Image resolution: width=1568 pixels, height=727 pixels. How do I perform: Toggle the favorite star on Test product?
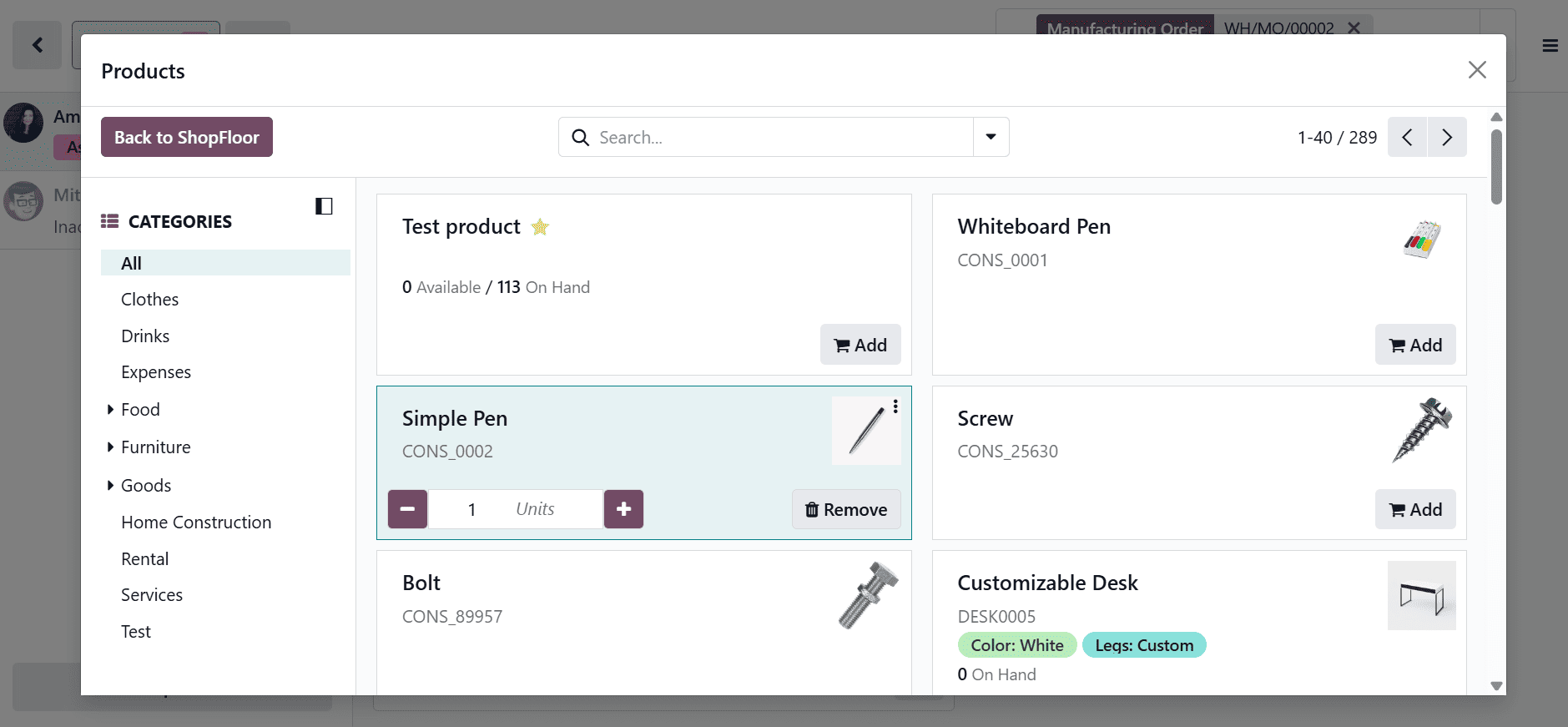[x=539, y=226]
